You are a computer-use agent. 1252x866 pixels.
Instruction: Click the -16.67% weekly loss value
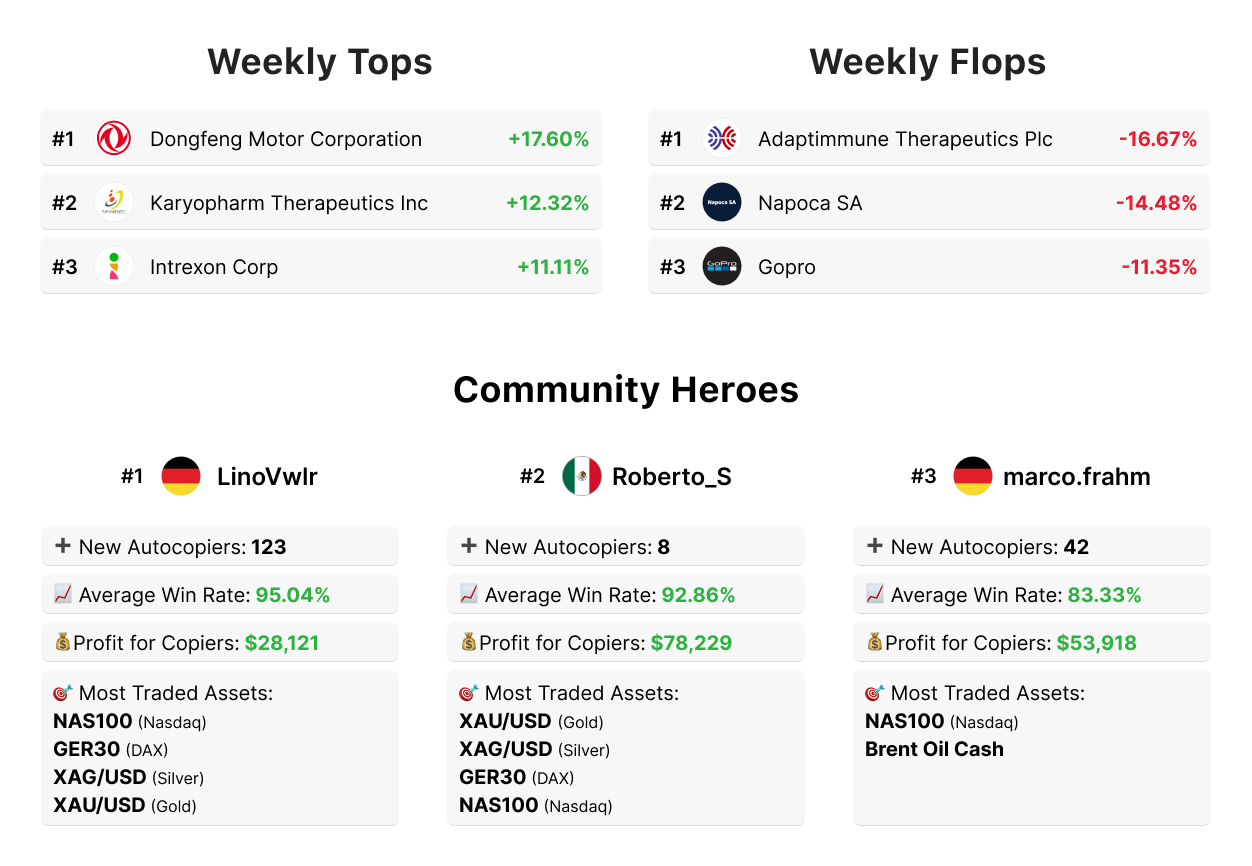coord(1157,139)
